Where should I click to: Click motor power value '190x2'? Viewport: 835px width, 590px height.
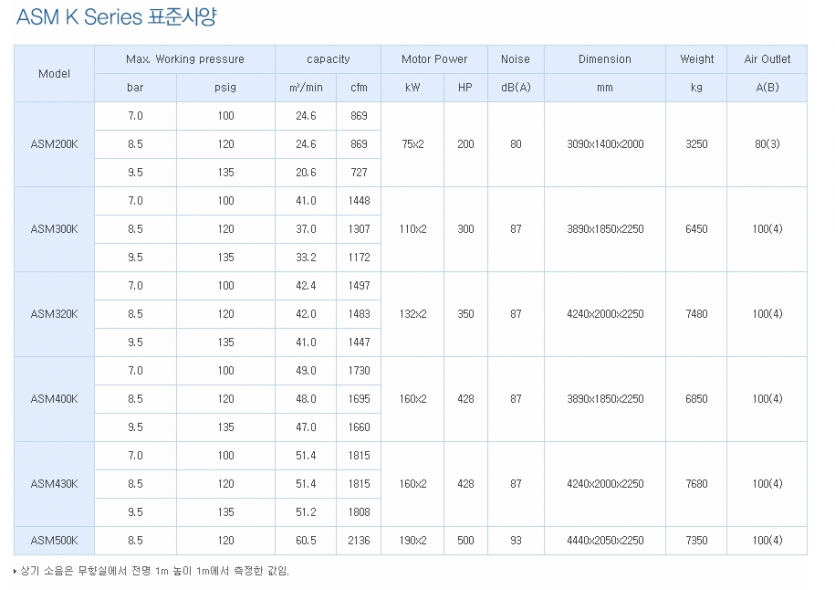(x=413, y=540)
